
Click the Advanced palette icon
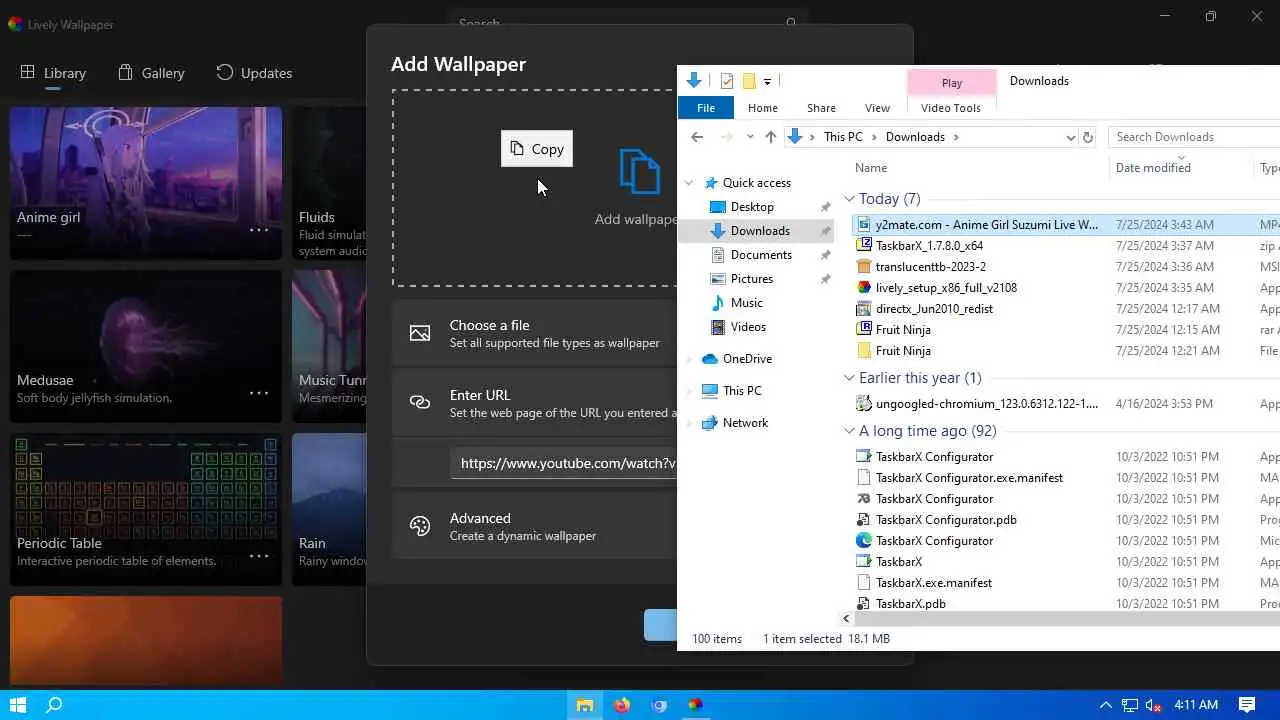click(420, 526)
